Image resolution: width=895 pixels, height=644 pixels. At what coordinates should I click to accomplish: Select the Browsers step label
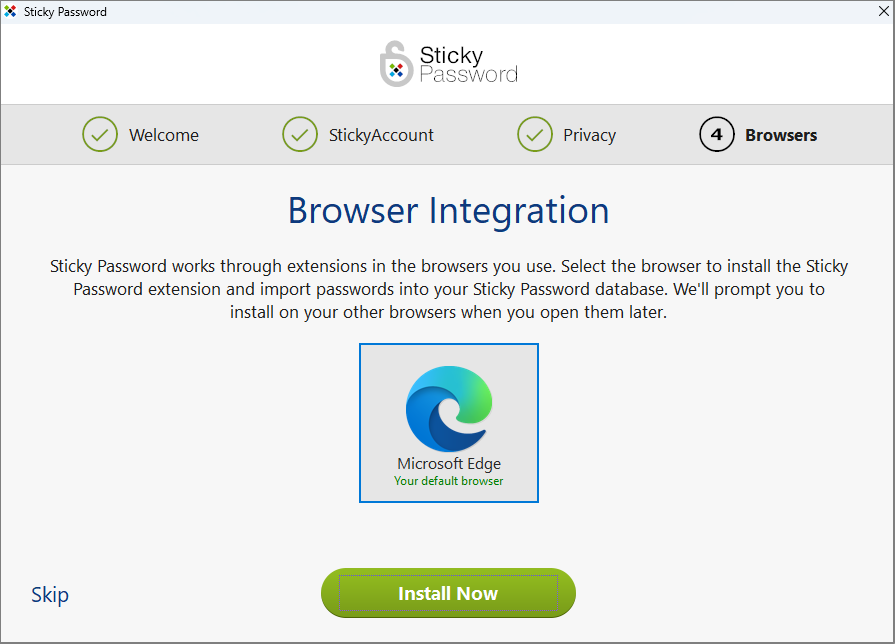pos(780,134)
